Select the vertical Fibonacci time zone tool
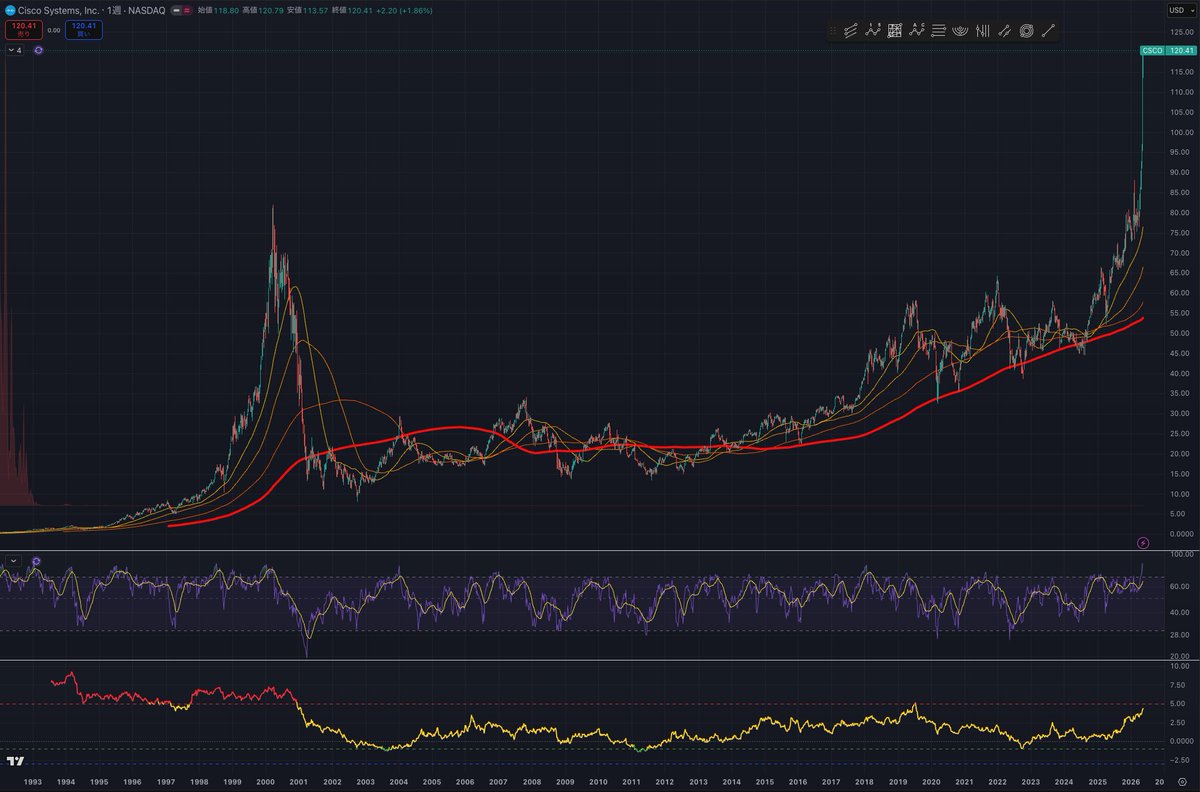 pos(982,31)
